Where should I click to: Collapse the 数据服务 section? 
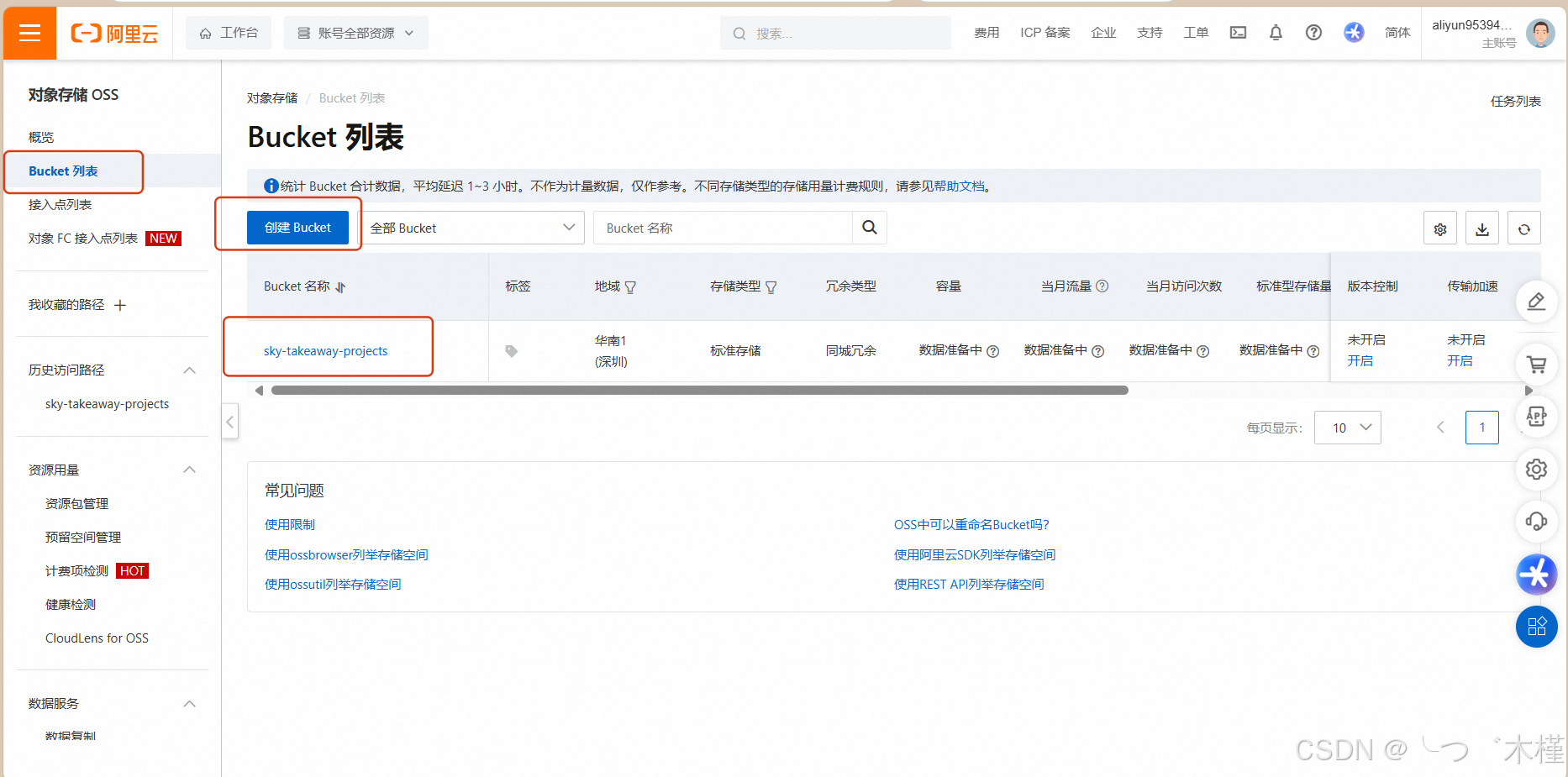[190, 704]
